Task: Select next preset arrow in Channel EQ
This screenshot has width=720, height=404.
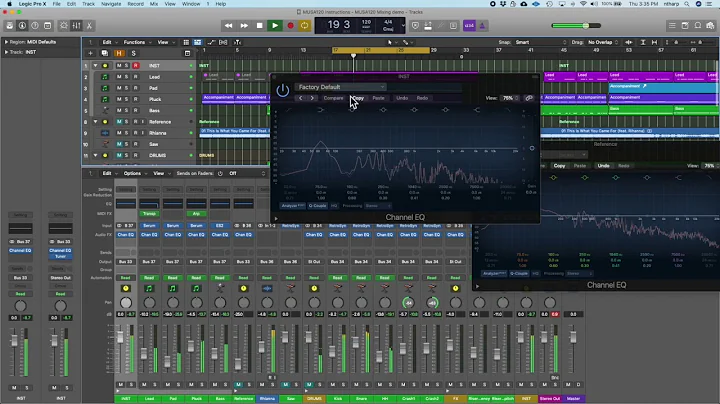Action: tap(312, 98)
